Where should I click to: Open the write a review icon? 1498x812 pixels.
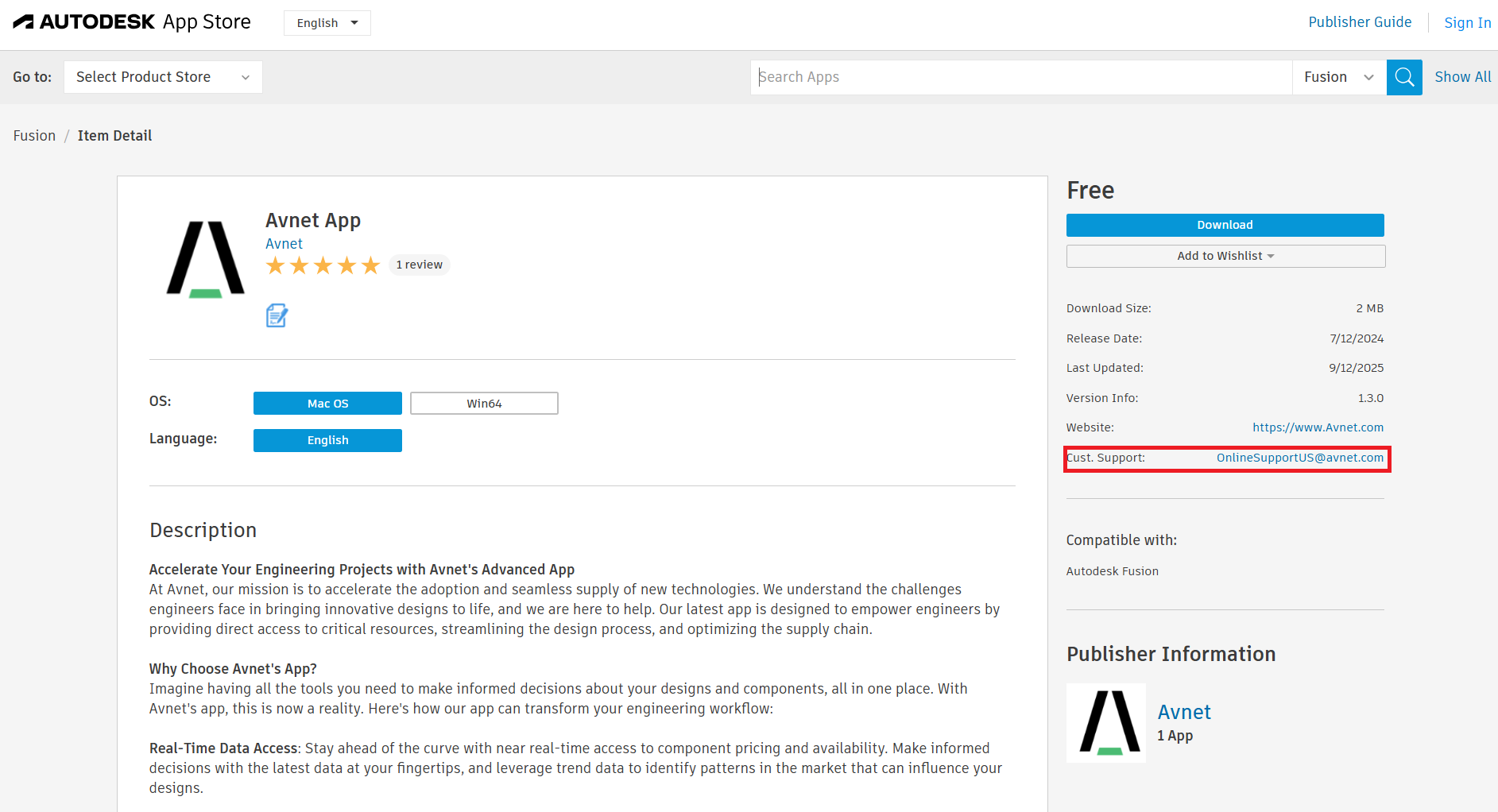277,315
